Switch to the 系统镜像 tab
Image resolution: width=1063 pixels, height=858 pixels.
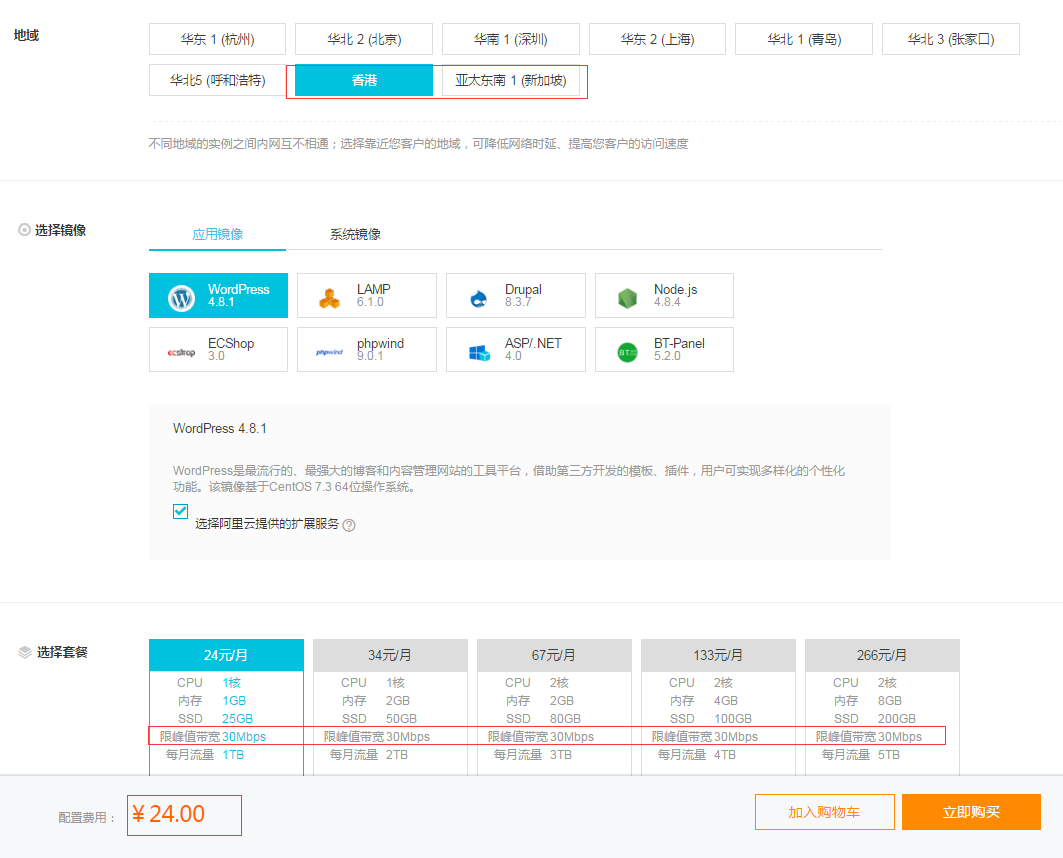355,234
